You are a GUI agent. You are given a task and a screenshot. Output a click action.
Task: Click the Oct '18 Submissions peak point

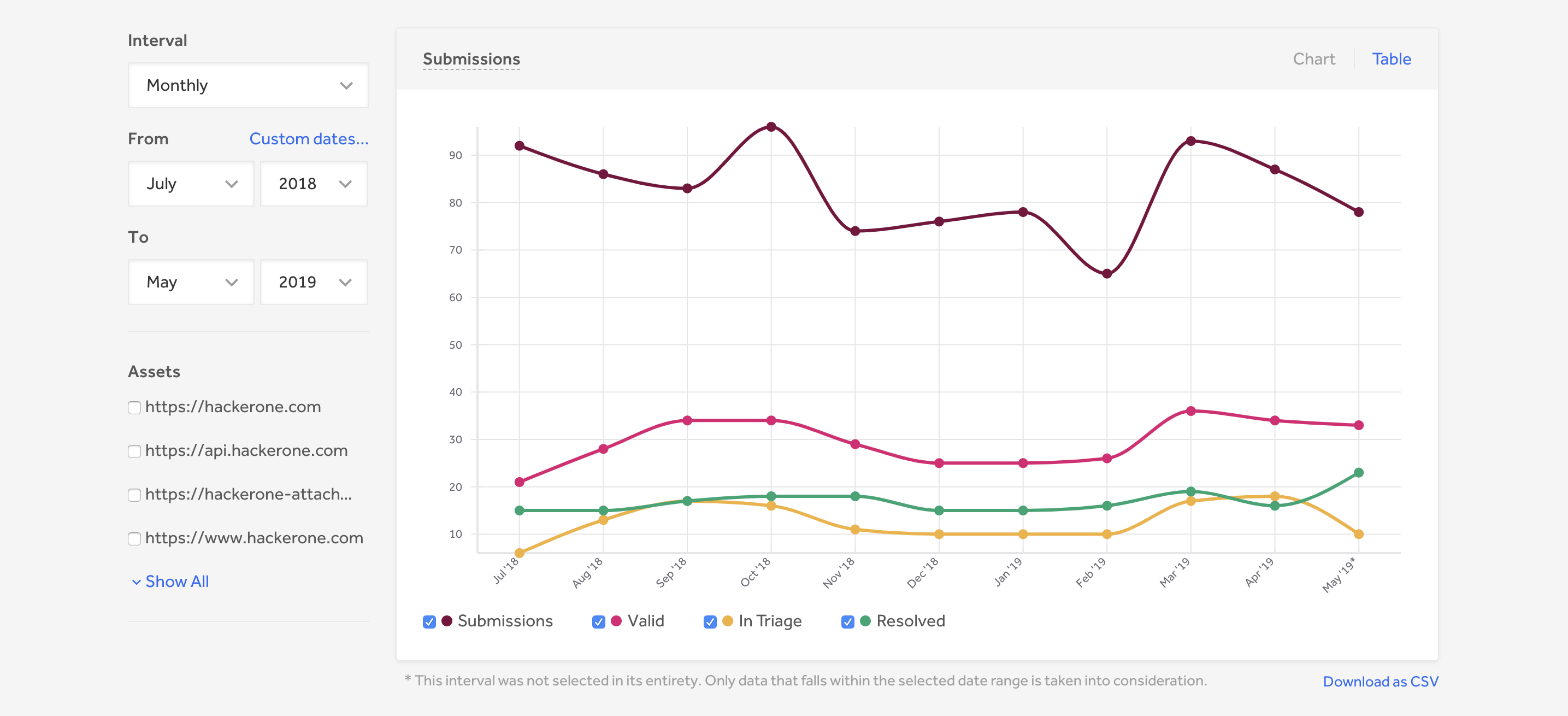pyautogui.click(x=771, y=127)
